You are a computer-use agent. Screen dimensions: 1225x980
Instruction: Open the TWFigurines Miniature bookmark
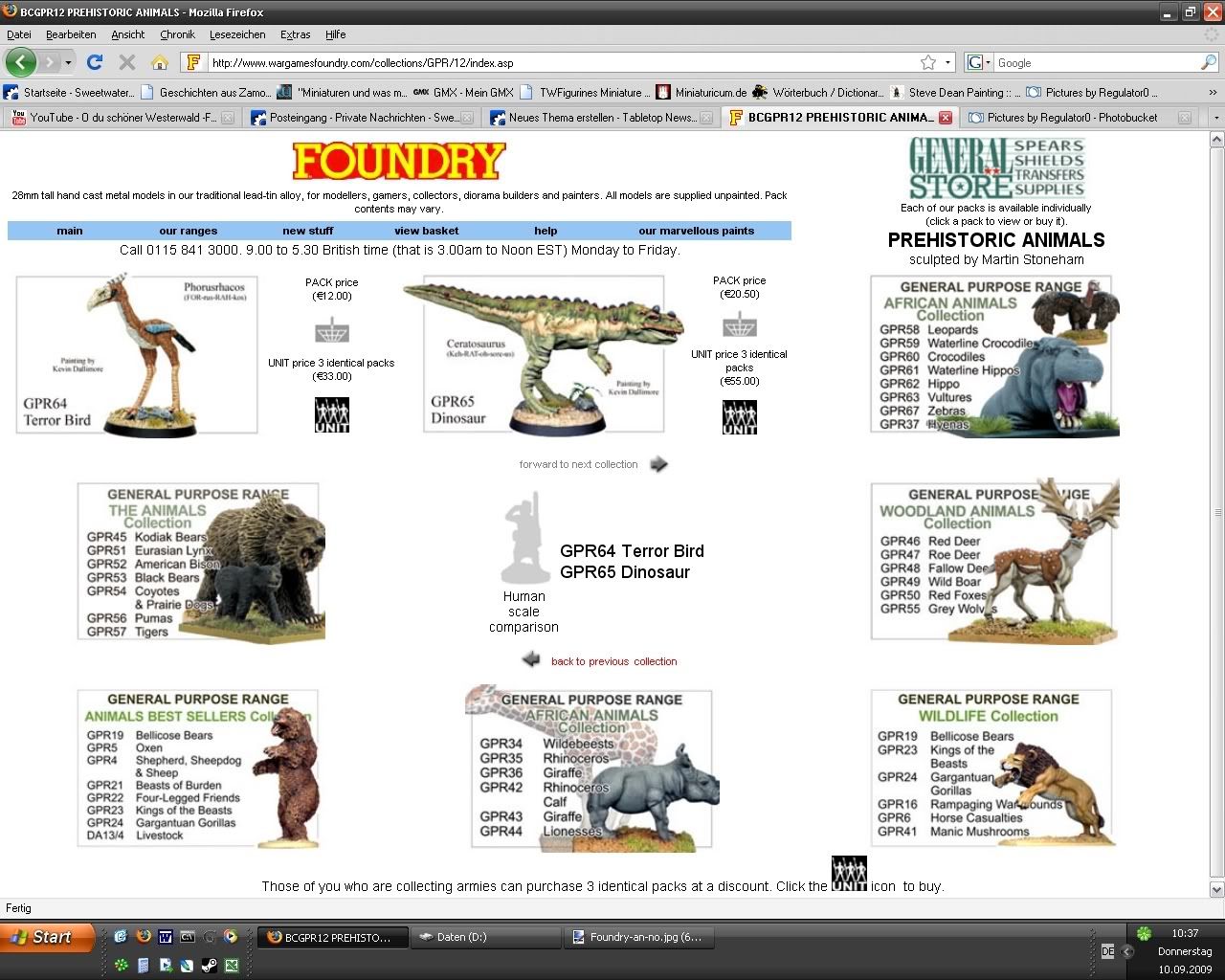click(585, 92)
